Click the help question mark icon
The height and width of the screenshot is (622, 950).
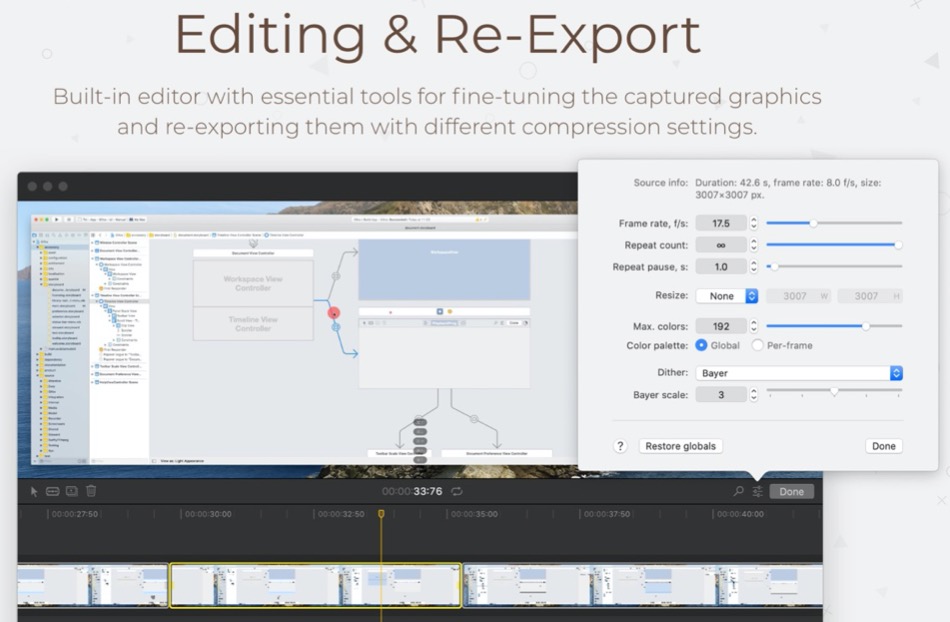621,445
